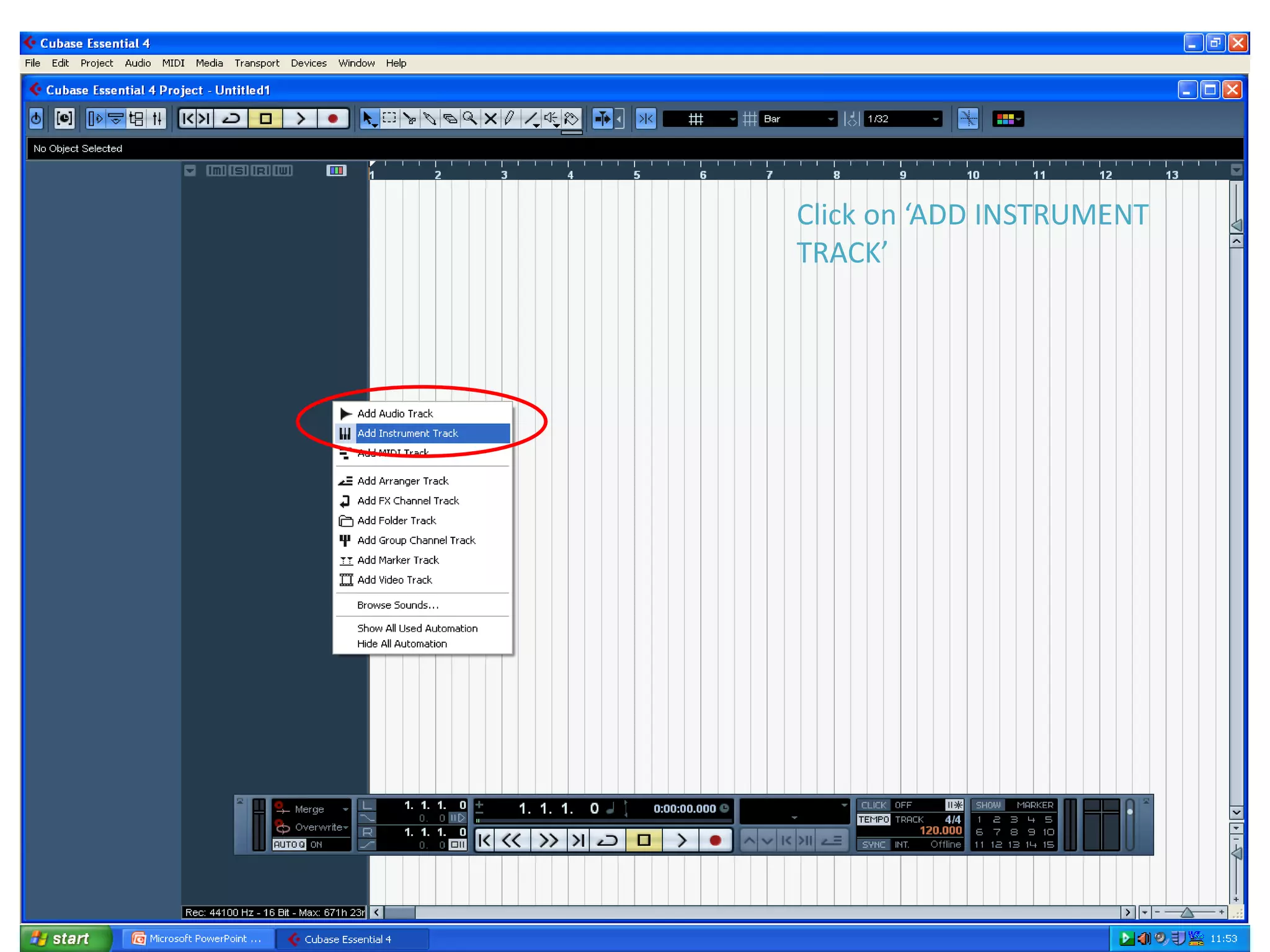
Task: Open the Pool toolbar icon
Action: 136,118
